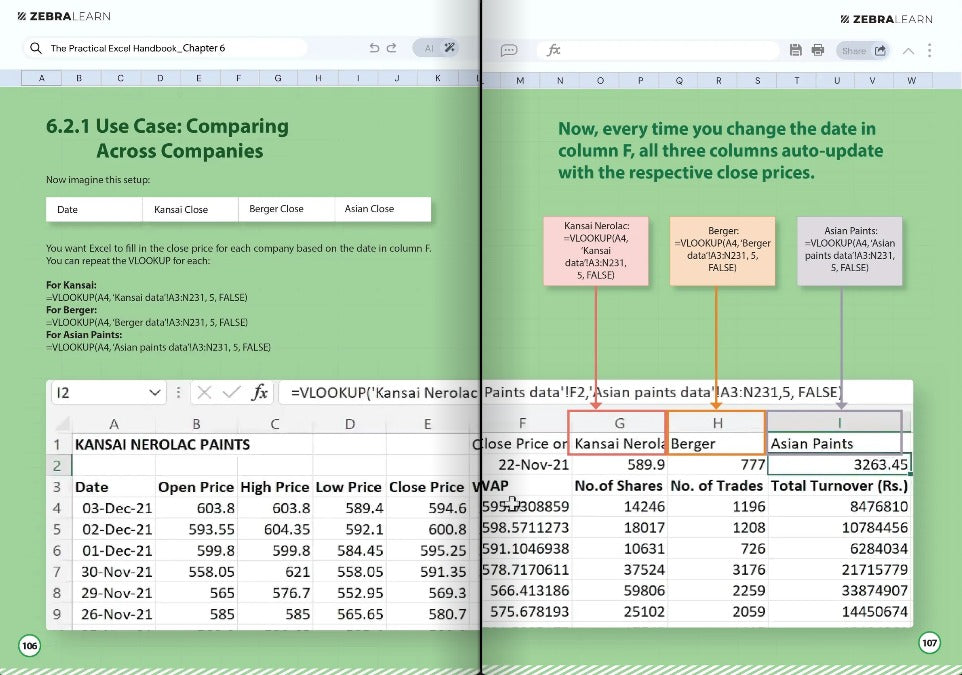Open the I2 name box dropdown arrow
The image size is (962, 675).
click(155, 393)
